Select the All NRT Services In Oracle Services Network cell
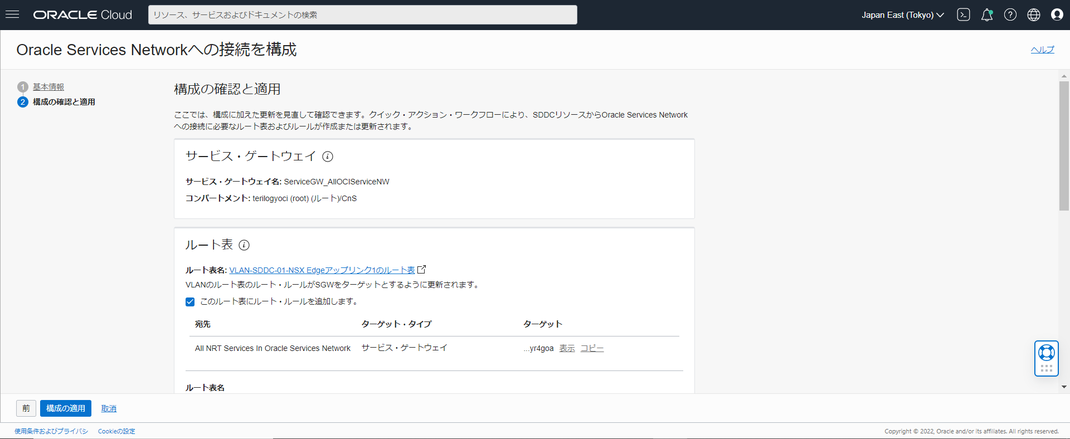Image resolution: width=1070 pixels, height=439 pixels. [273, 348]
